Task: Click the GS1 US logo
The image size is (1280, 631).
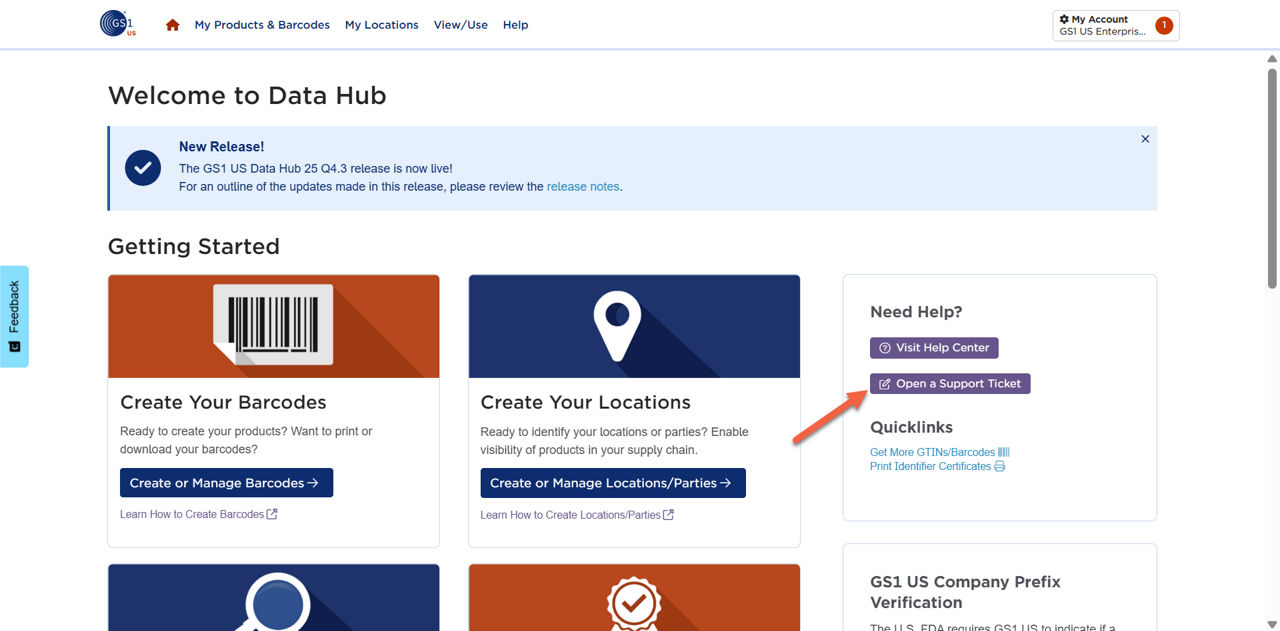Action: 118,24
